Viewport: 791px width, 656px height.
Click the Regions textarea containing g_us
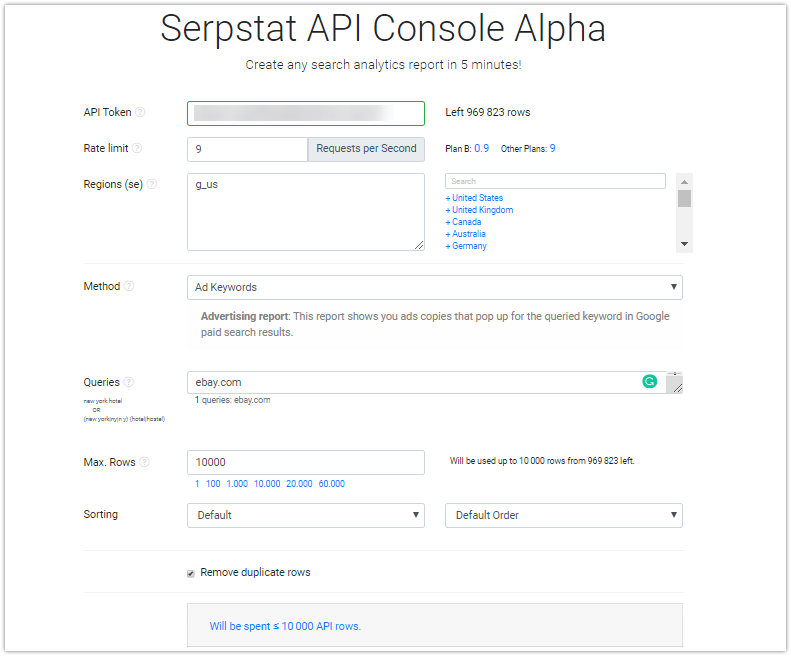[306, 212]
